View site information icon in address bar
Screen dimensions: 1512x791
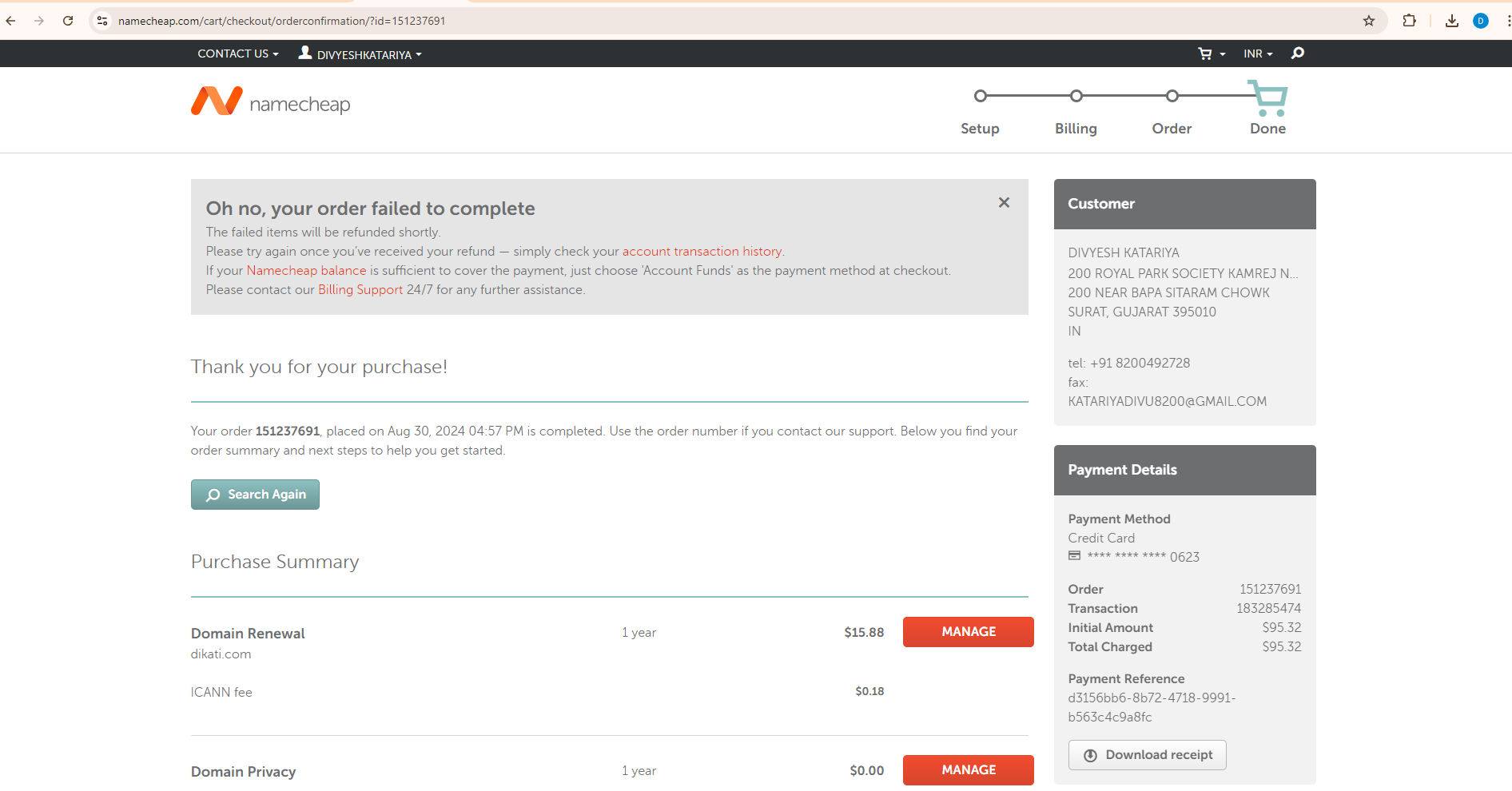(x=102, y=21)
